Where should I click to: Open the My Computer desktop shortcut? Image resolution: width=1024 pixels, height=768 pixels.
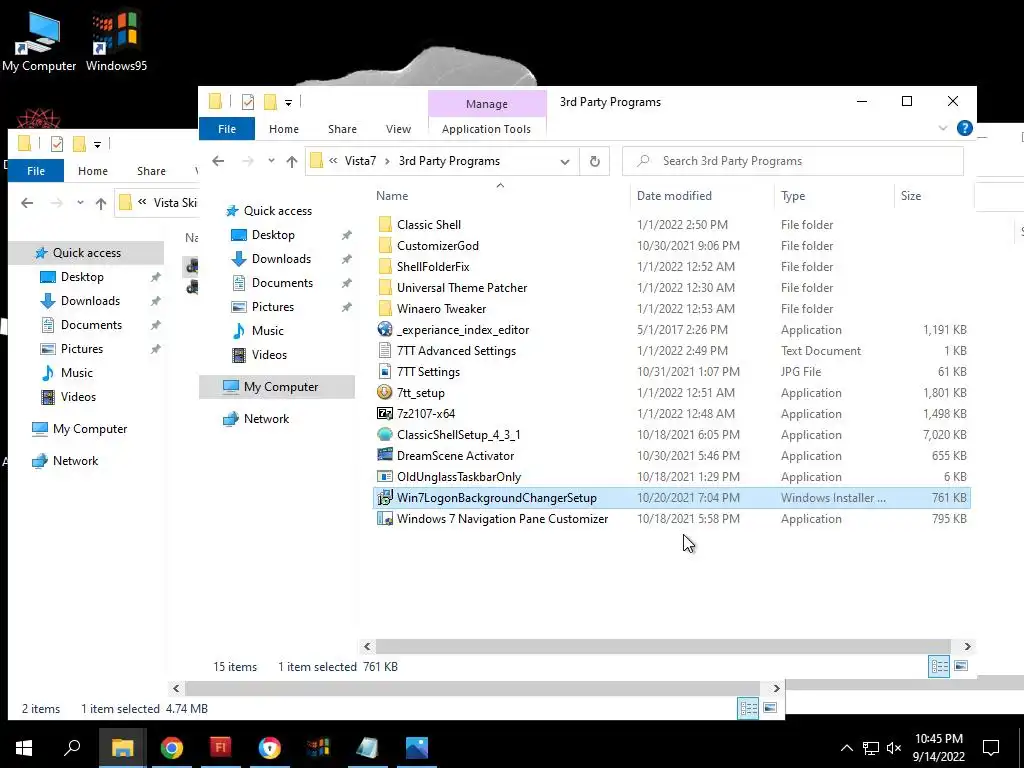[39, 40]
